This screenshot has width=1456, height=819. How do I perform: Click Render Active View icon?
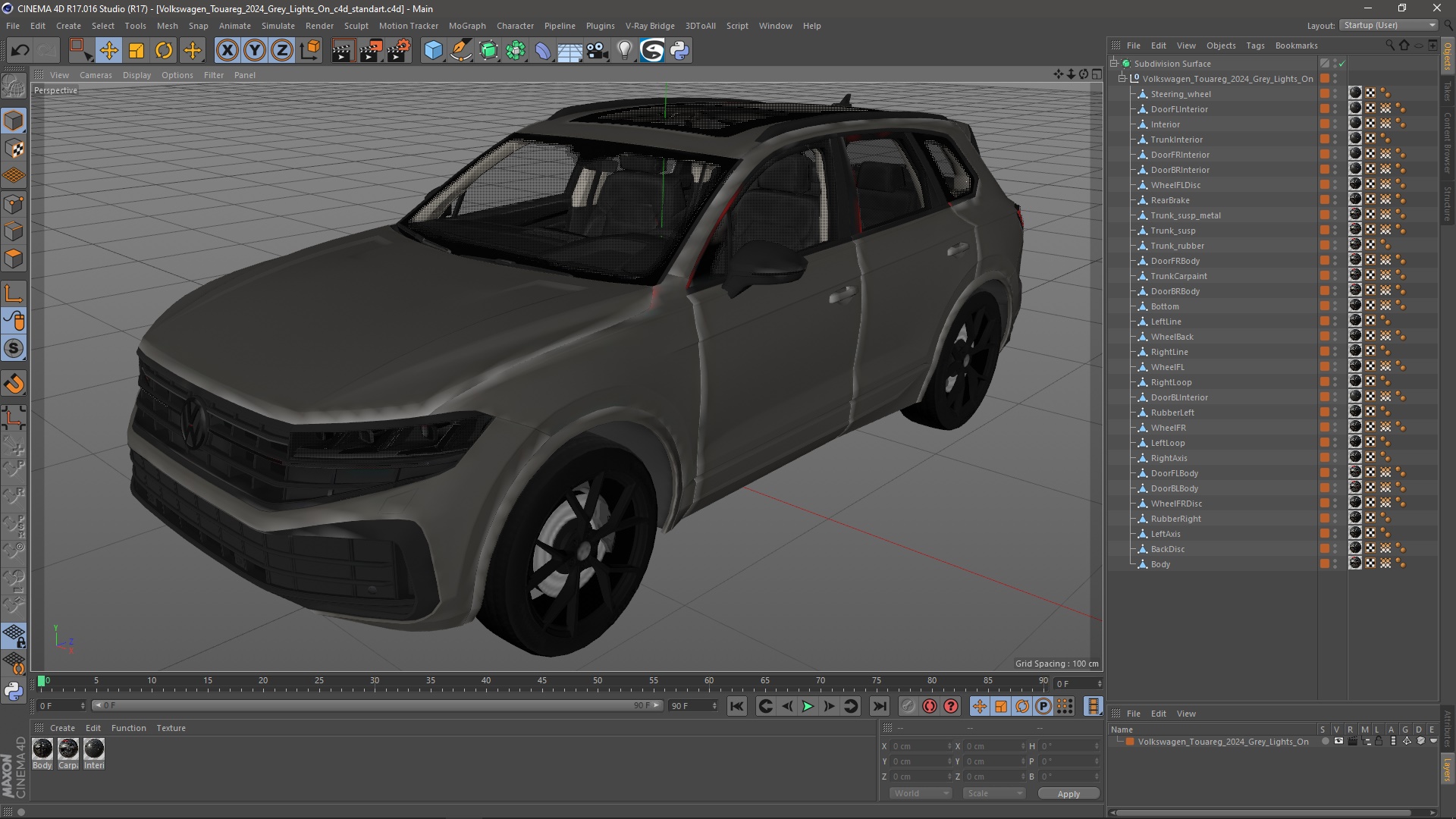click(343, 51)
